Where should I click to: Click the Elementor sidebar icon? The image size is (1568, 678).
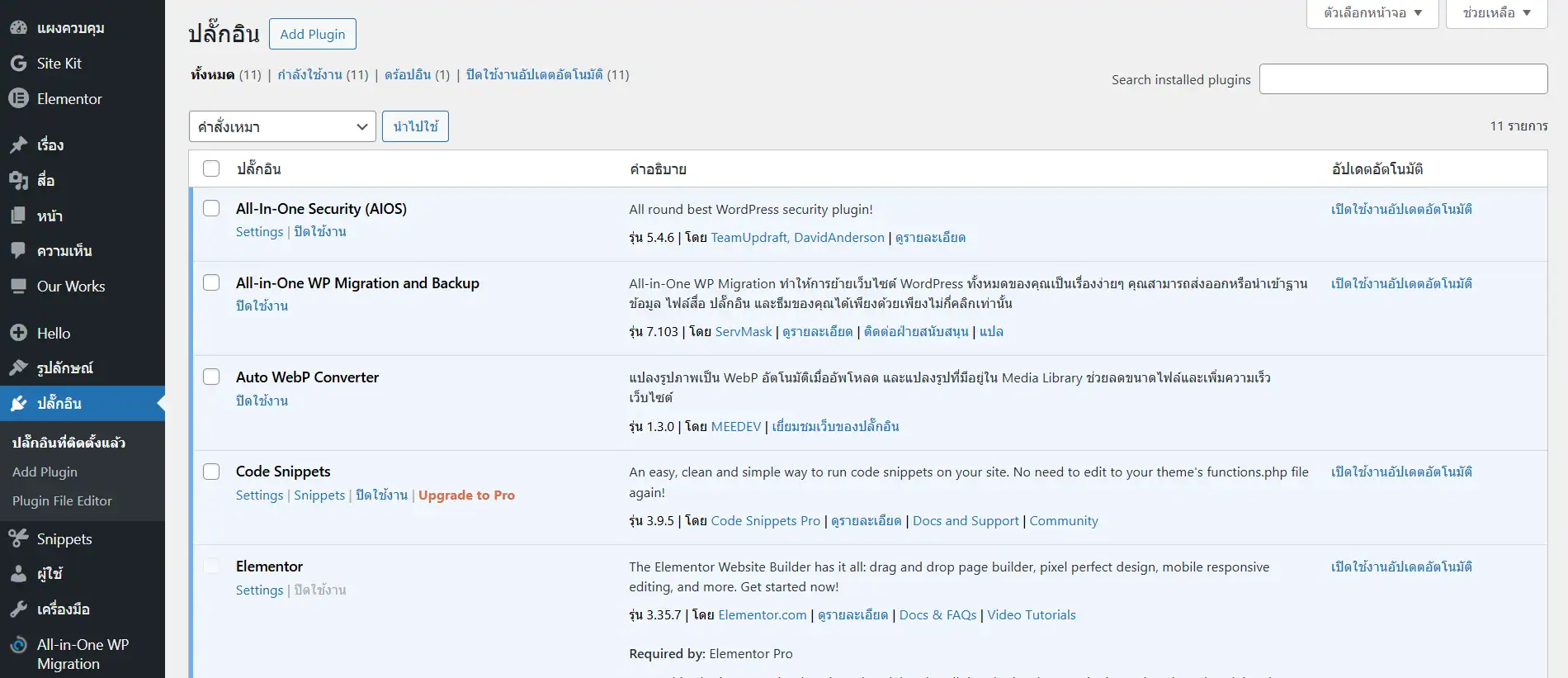click(x=18, y=98)
